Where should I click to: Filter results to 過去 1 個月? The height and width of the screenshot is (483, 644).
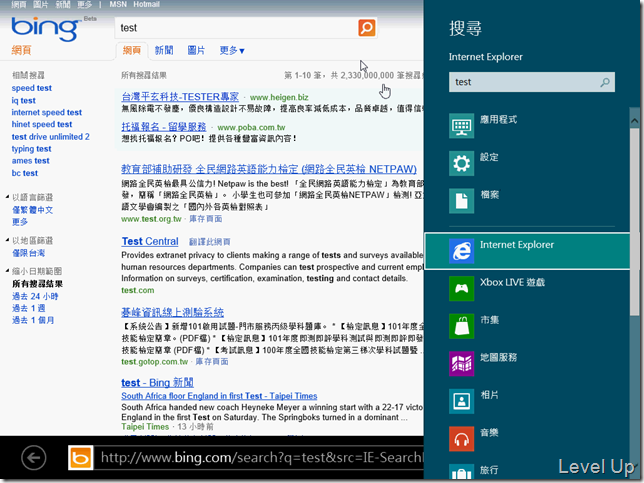[x=33, y=320]
